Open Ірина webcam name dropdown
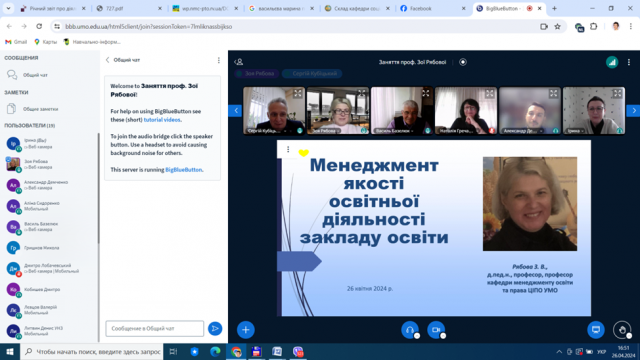640x360 pixels. [576, 131]
